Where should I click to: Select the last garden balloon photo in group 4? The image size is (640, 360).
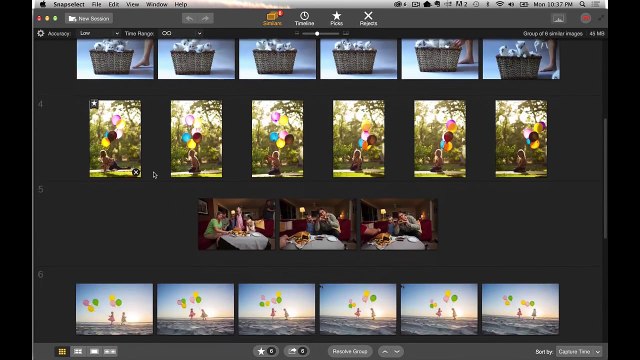(521, 139)
